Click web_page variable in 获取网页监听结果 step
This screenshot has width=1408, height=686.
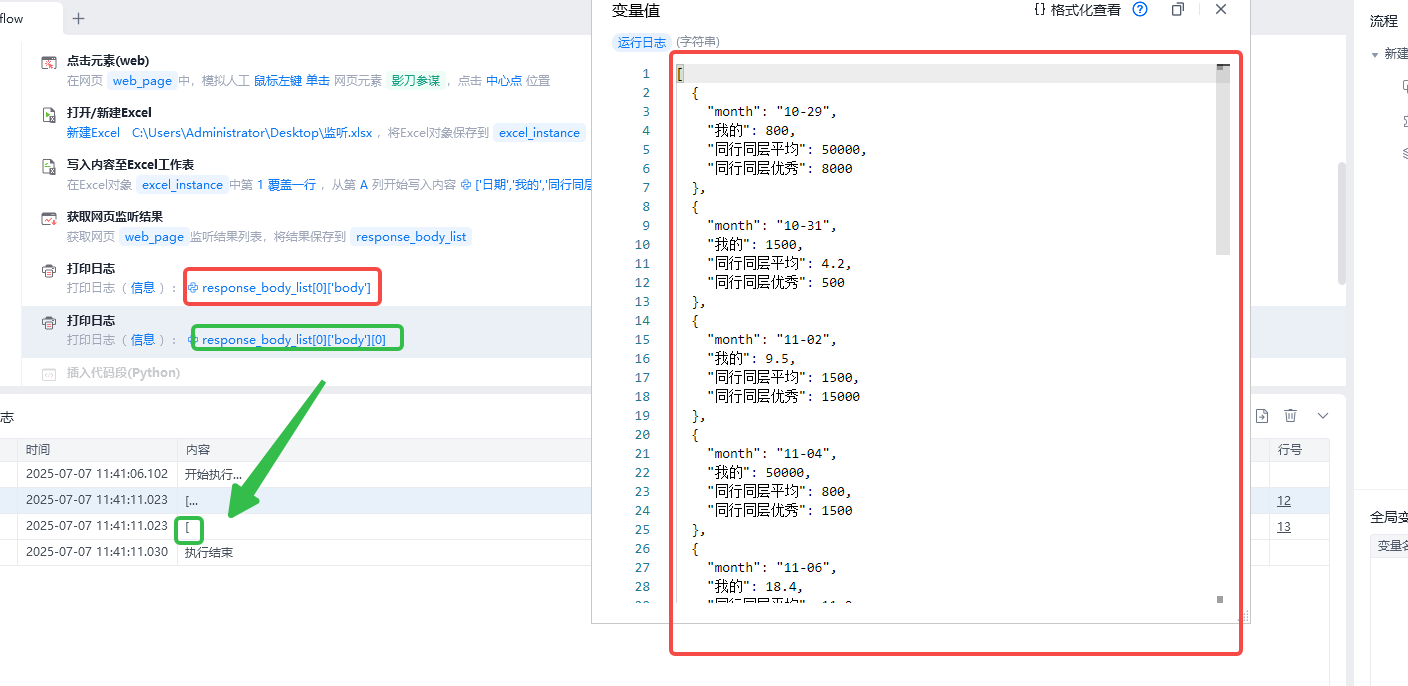(154, 237)
